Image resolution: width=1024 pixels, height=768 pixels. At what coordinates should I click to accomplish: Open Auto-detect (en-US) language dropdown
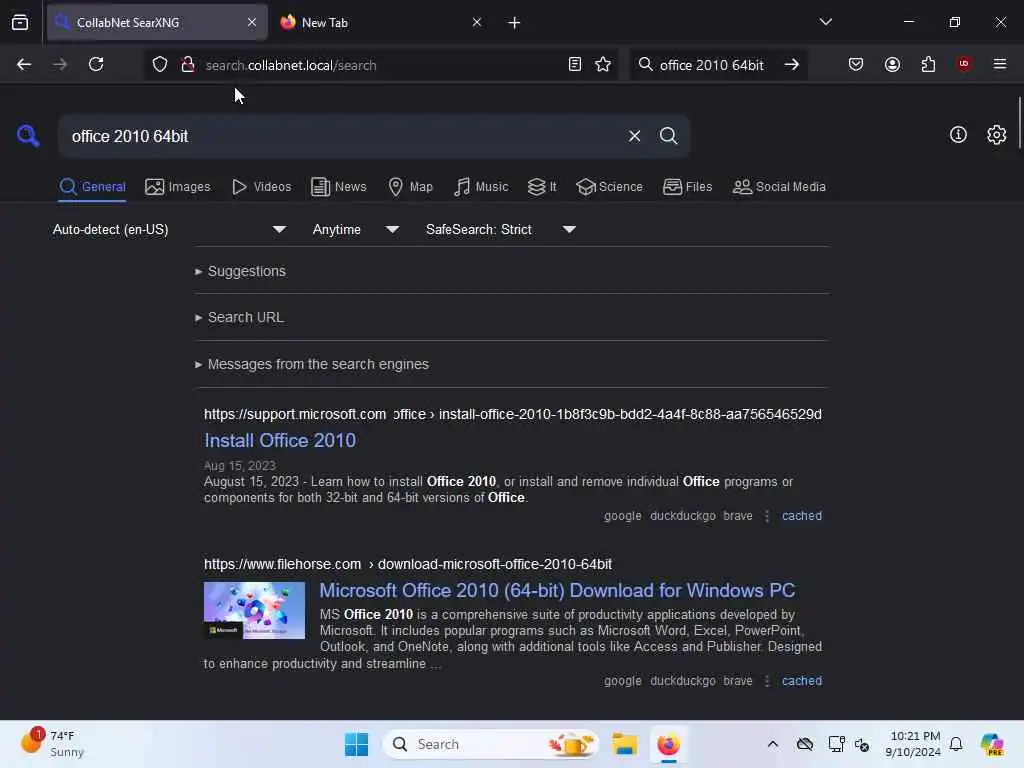(169, 229)
